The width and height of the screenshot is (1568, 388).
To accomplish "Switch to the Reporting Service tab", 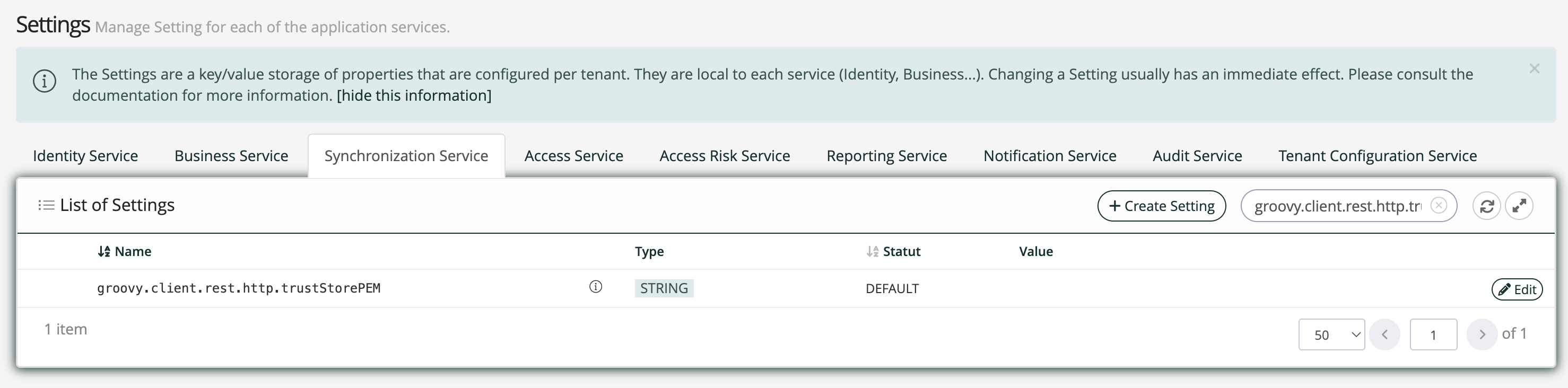I will tap(887, 156).
